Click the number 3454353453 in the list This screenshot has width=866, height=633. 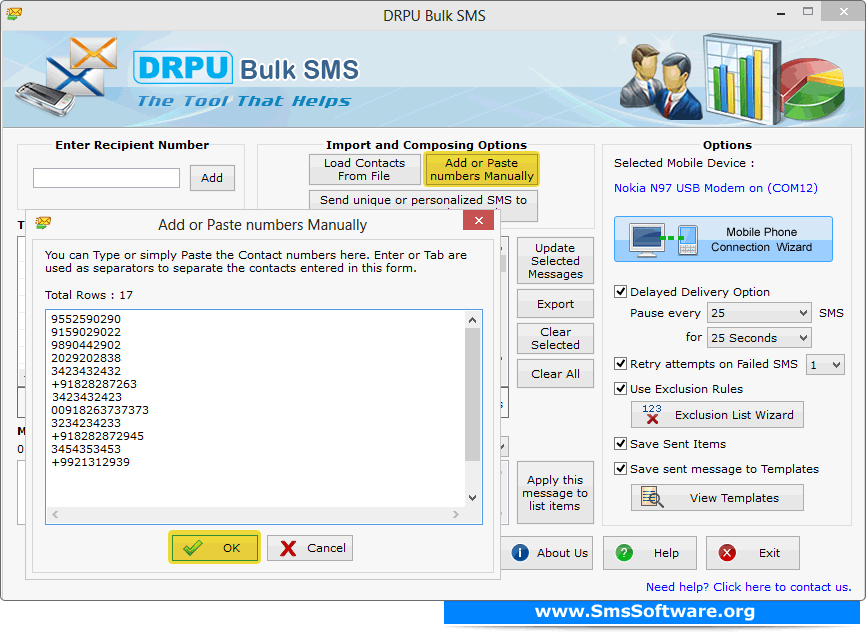pyautogui.click(x=86, y=449)
